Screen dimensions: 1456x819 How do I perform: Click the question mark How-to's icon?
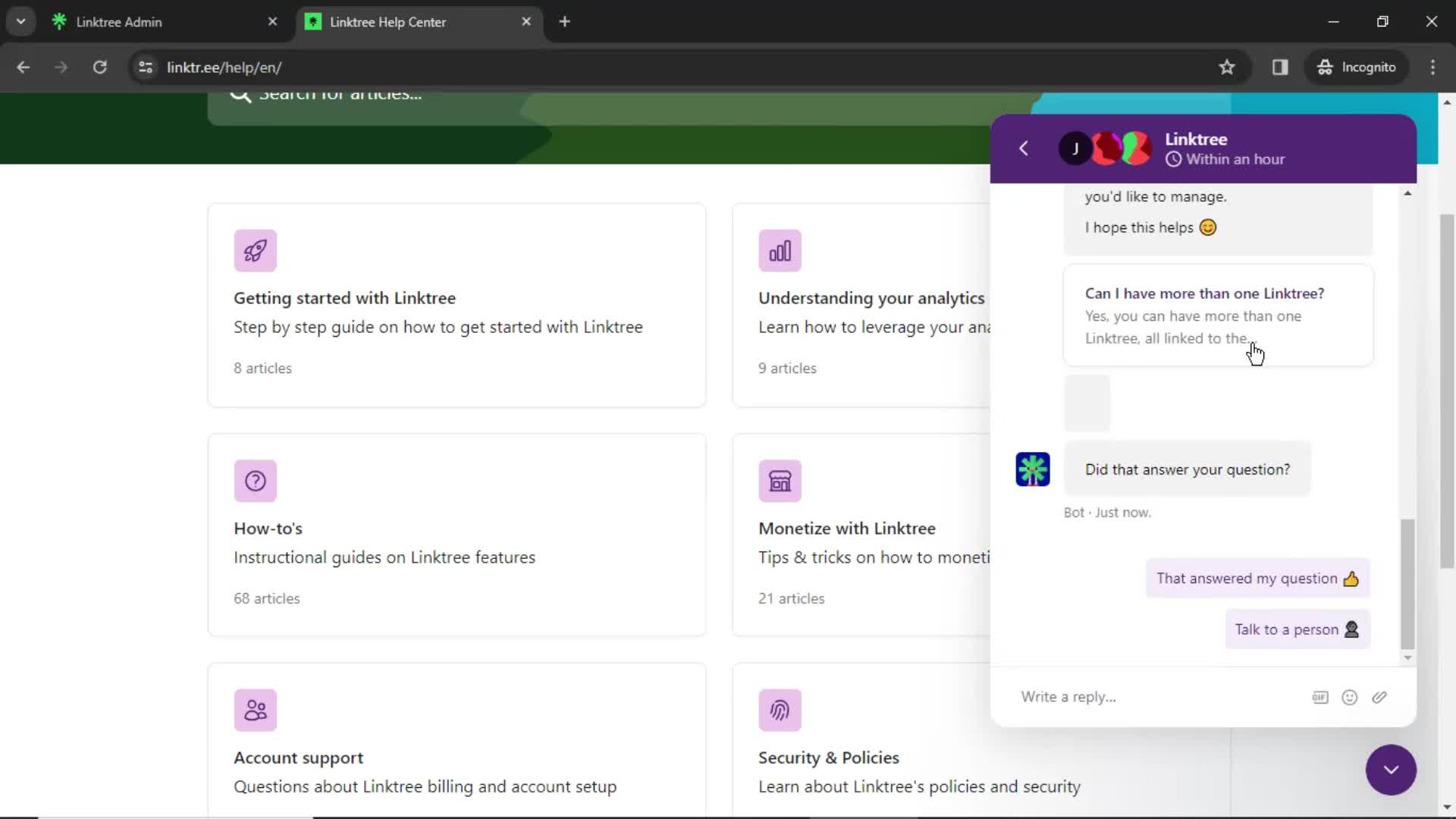point(255,481)
